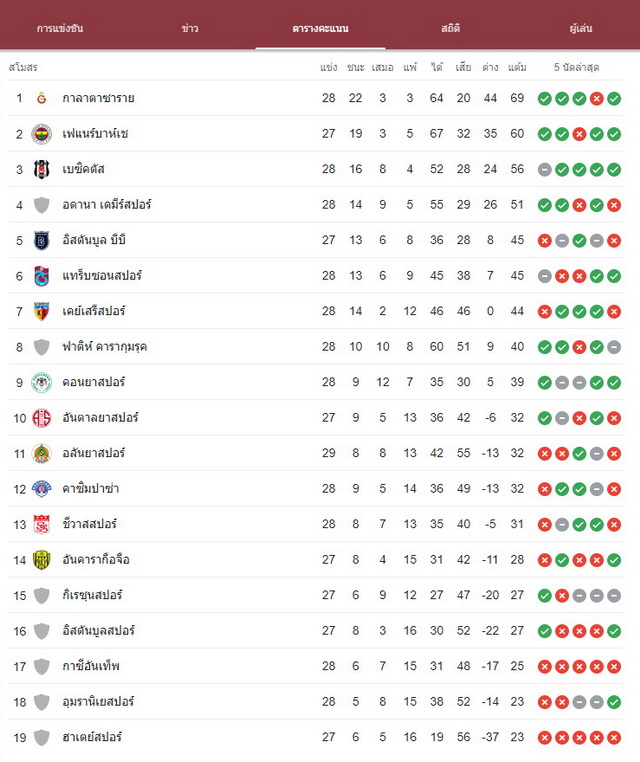Viewport: 640px width, 762px height.
Task: Click the Galatasaray club logo
Action: coord(42,98)
